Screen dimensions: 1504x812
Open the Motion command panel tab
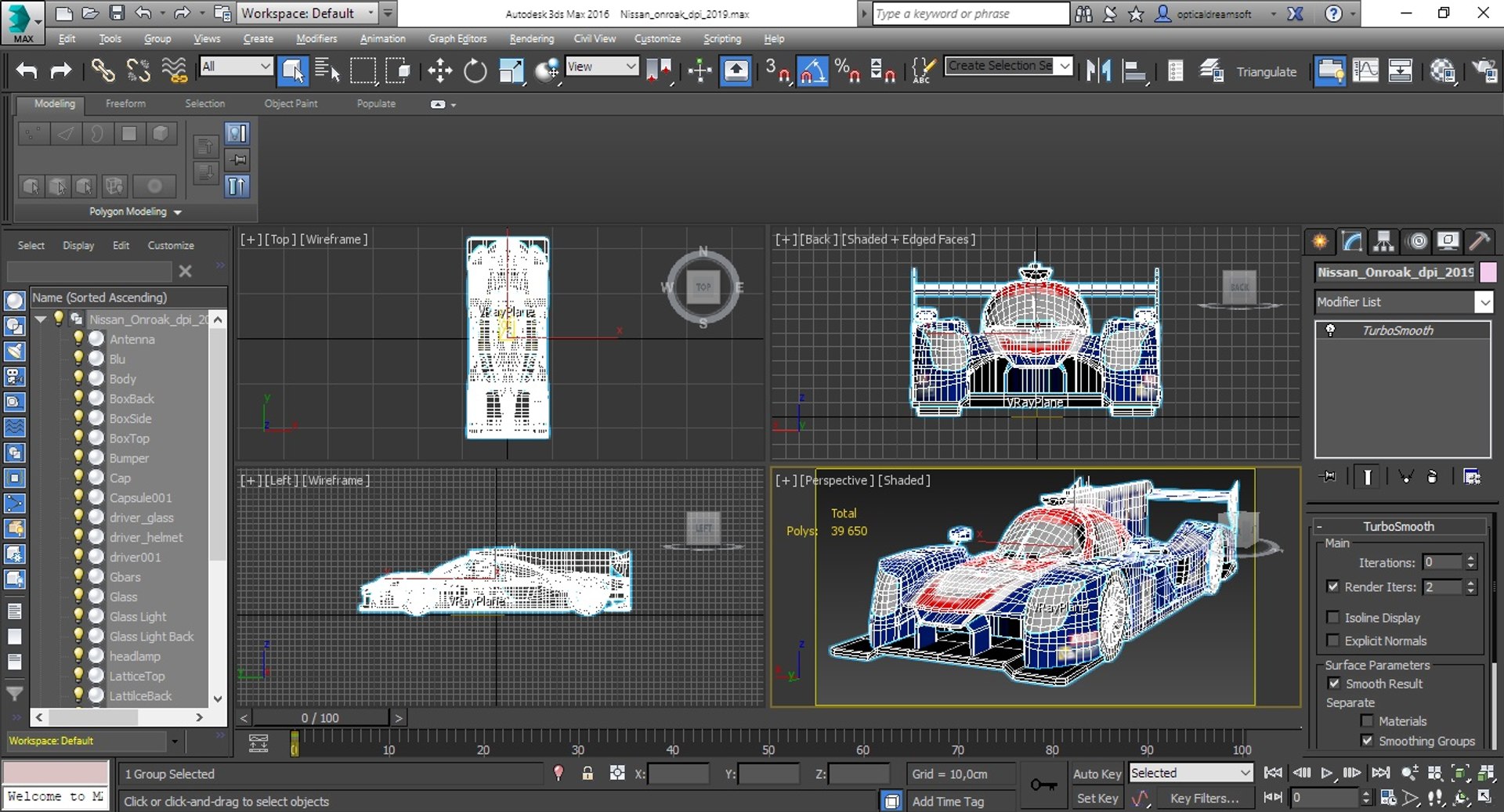point(1417,241)
